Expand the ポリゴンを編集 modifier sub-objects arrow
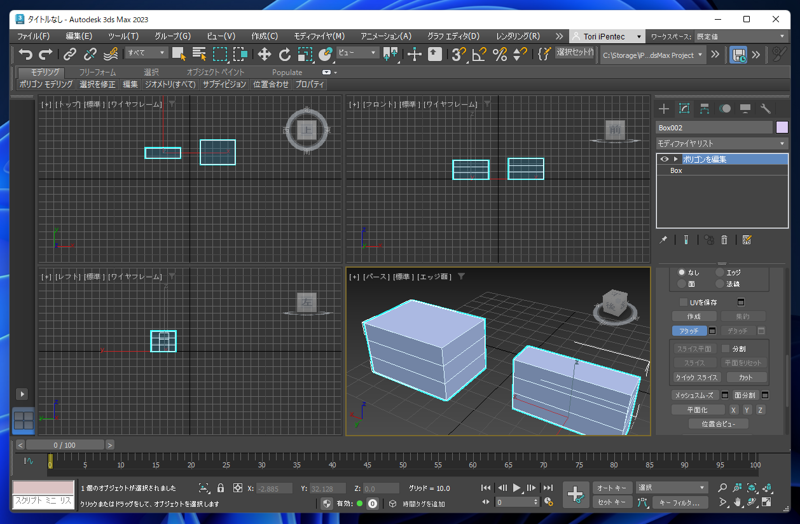Image resolution: width=800 pixels, height=524 pixels. click(676, 159)
